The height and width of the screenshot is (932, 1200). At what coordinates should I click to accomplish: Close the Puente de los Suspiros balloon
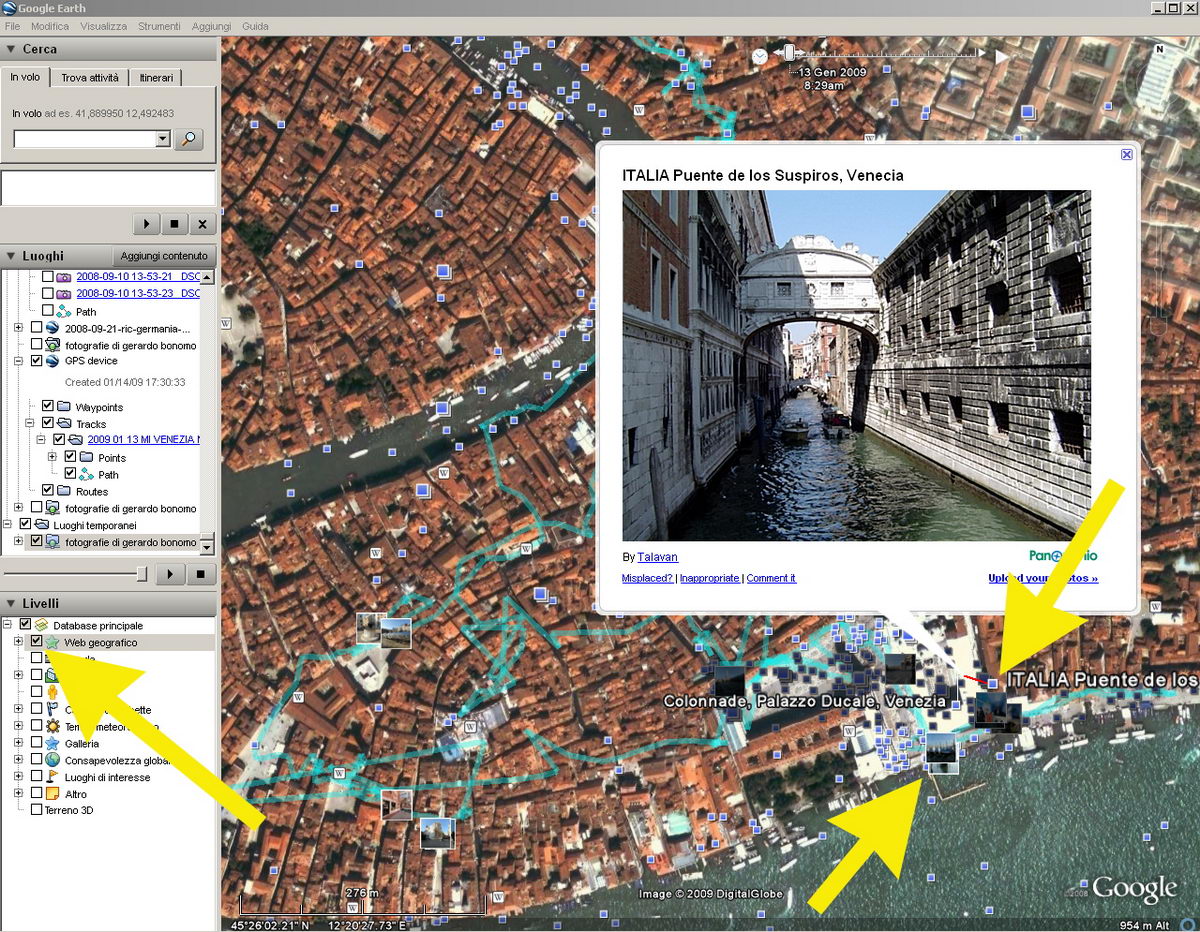(1127, 154)
